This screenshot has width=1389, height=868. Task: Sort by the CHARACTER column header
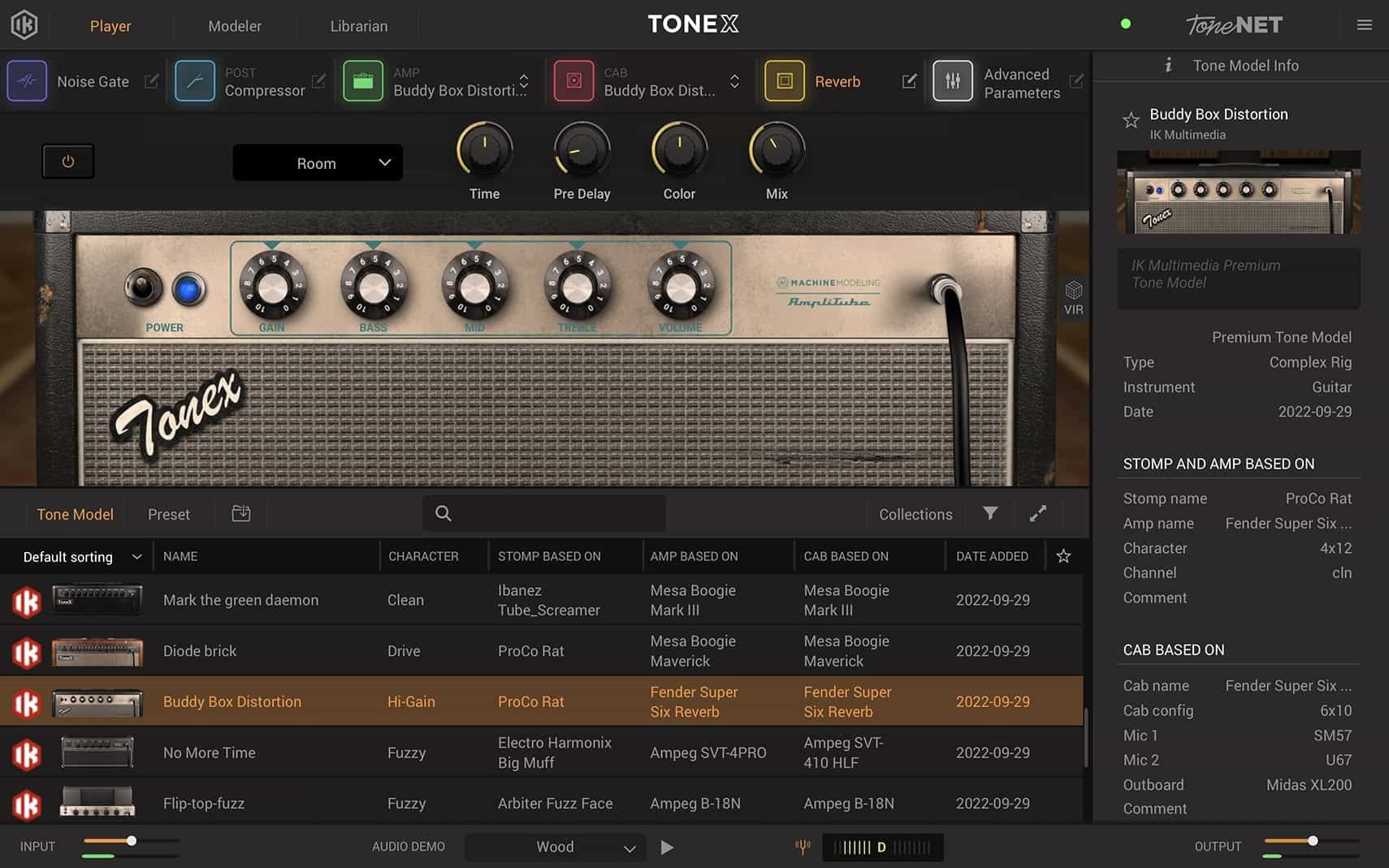pyautogui.click(x=423, y=556)
